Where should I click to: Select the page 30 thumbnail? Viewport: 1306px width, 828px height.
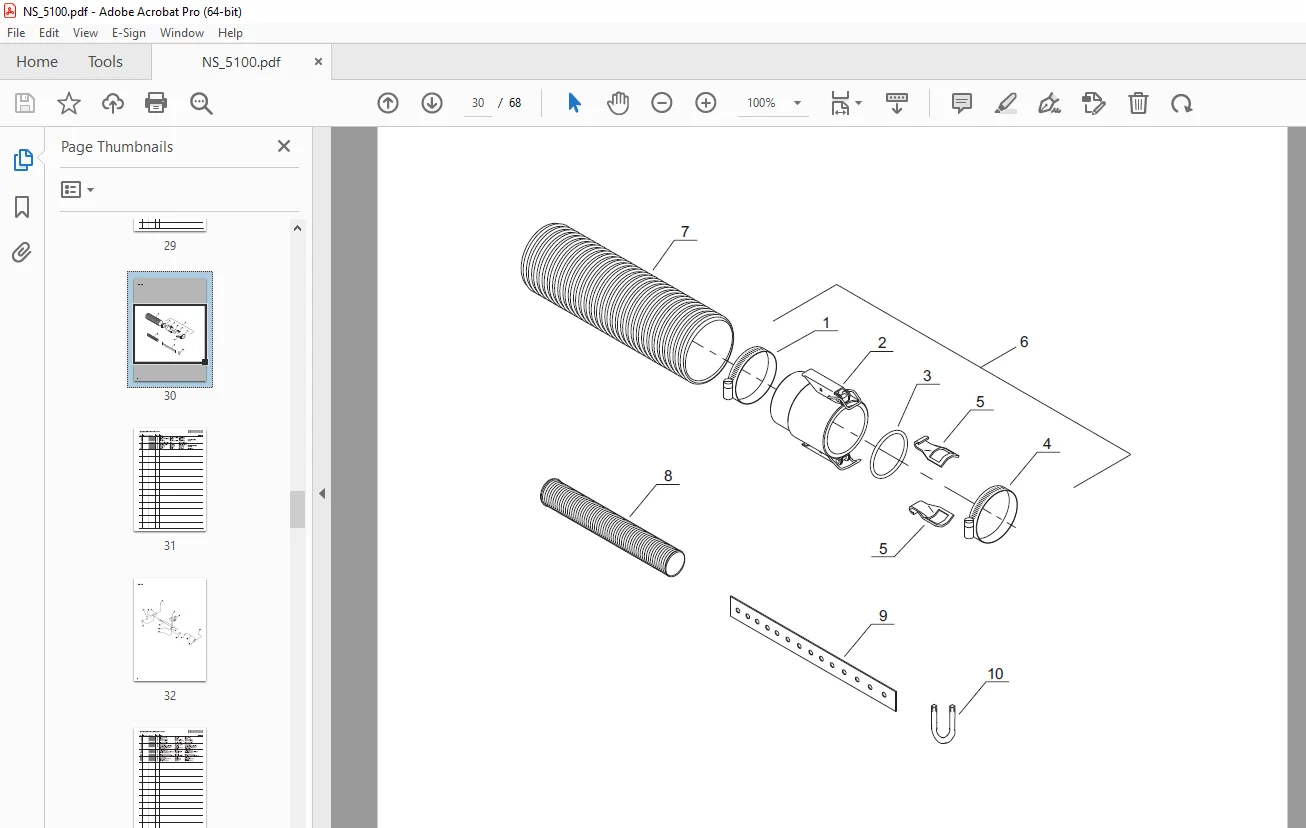(x=170, y=329)
